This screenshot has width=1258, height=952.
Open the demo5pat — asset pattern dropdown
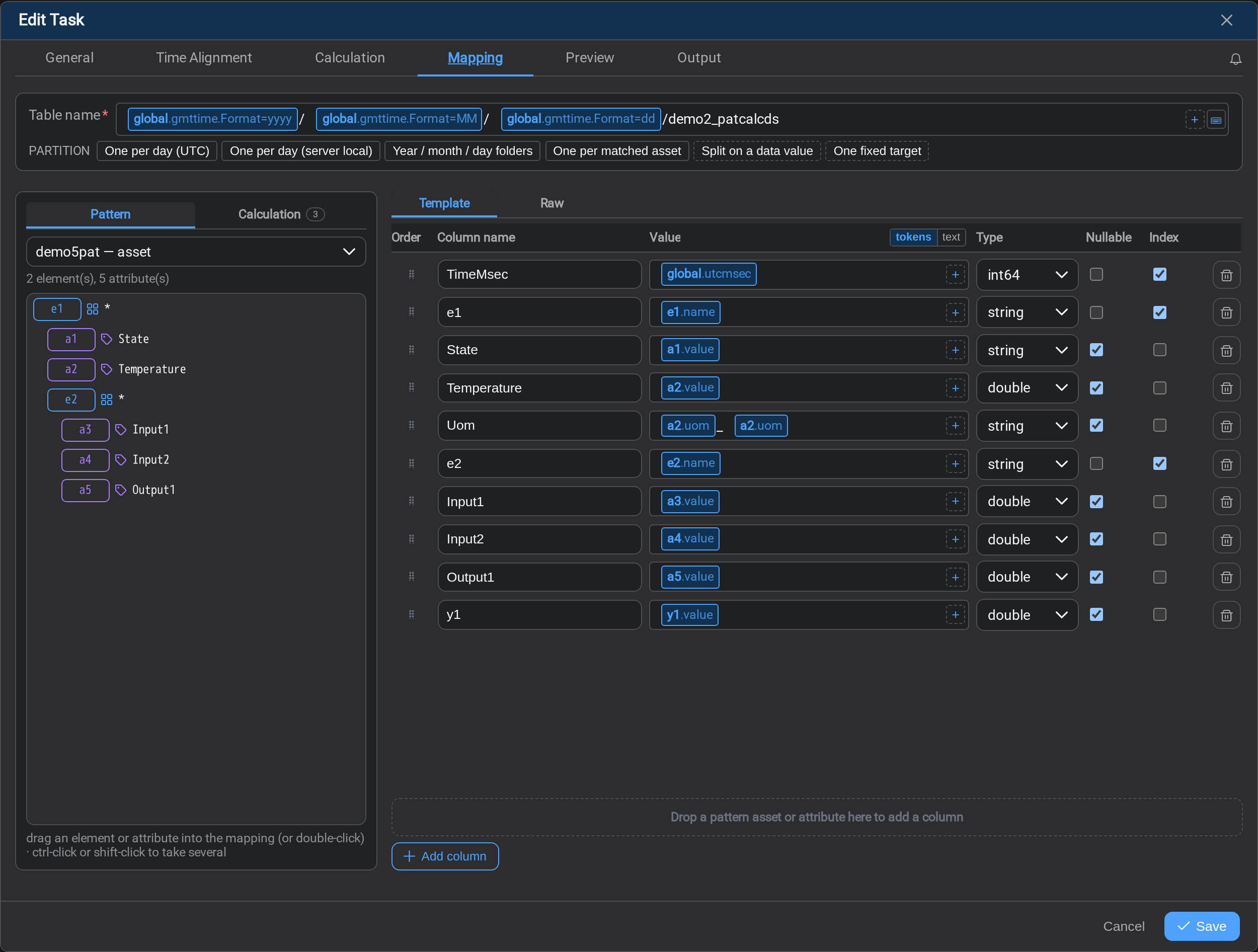click(196, 252)
